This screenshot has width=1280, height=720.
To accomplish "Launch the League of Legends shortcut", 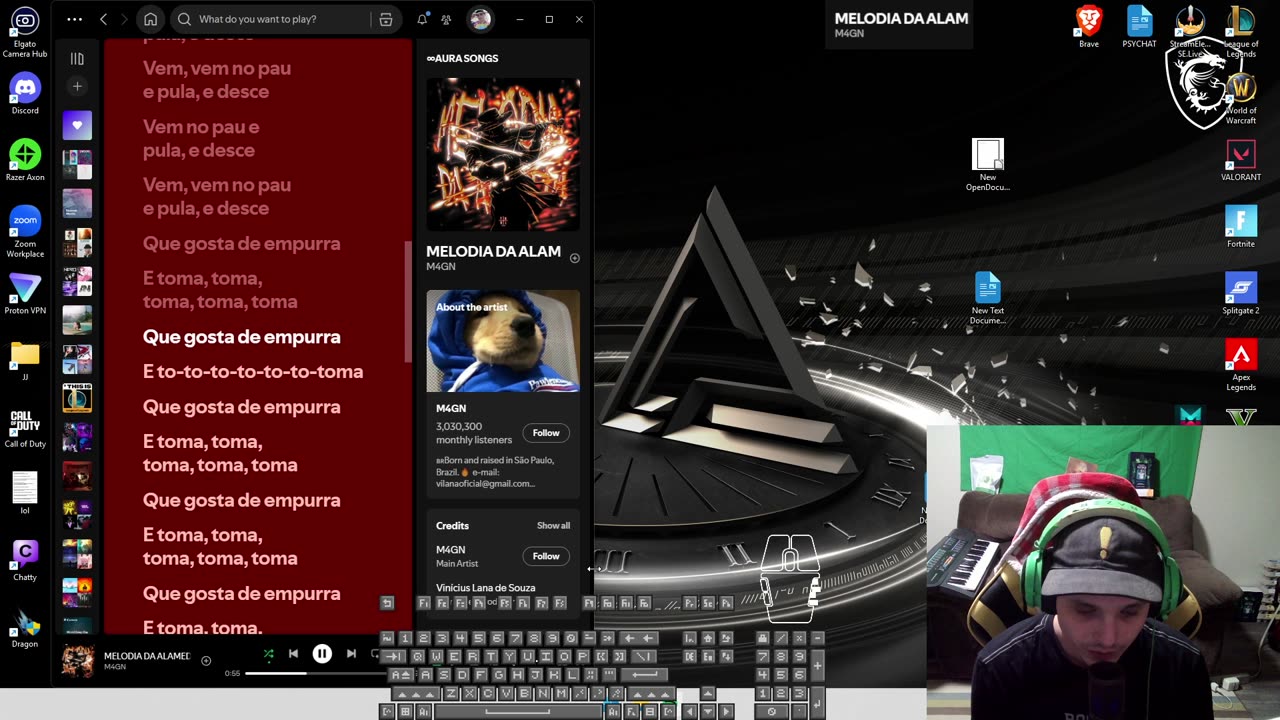I will click(1241, 31).
